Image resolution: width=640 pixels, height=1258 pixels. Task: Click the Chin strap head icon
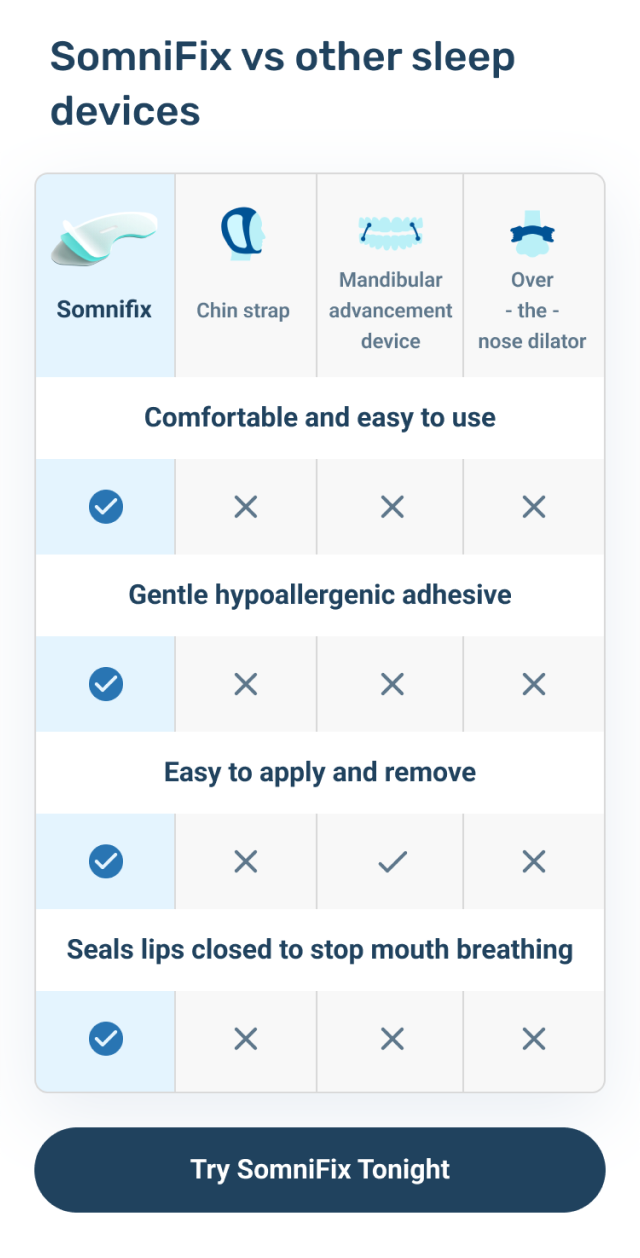pos(242,235)
